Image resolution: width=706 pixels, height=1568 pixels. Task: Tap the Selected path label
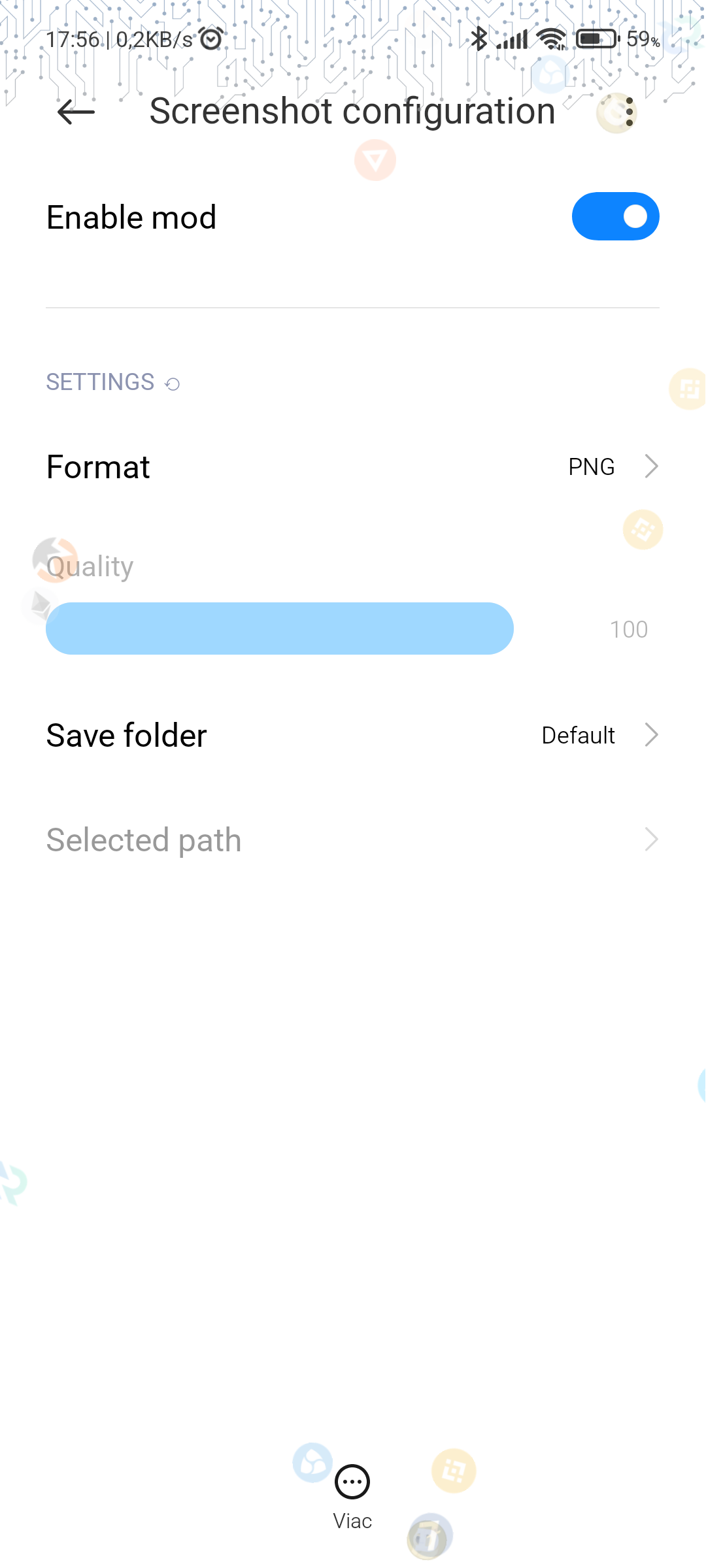(144, 840)
